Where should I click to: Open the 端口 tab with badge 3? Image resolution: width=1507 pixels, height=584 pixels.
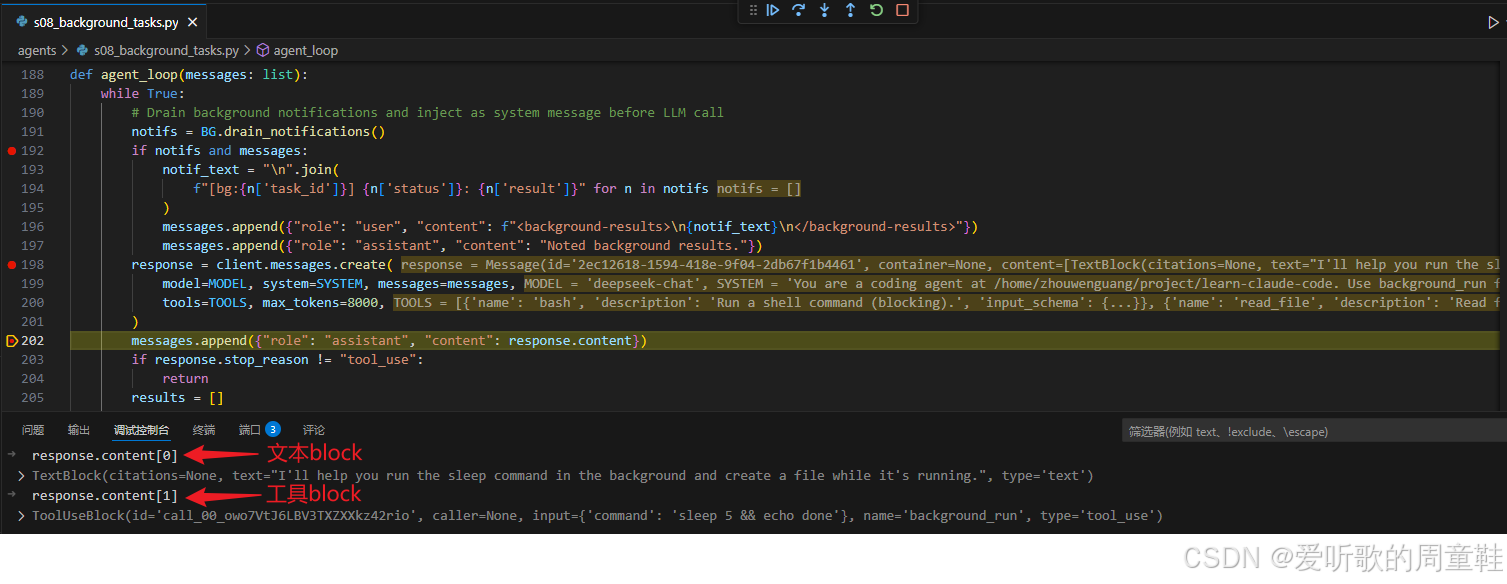click(x=259, y=430)
